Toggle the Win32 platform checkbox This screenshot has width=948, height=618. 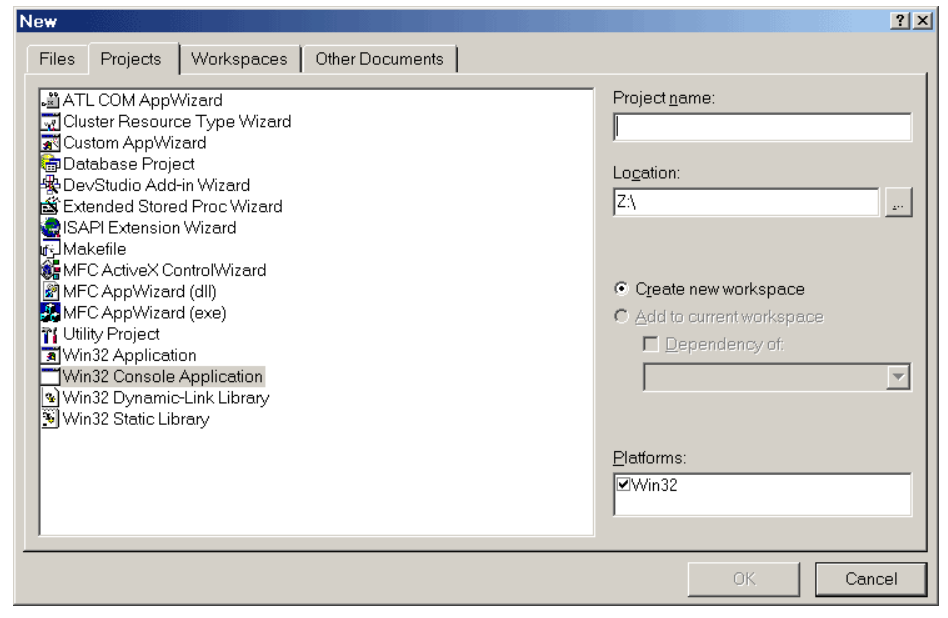point(623,484)
